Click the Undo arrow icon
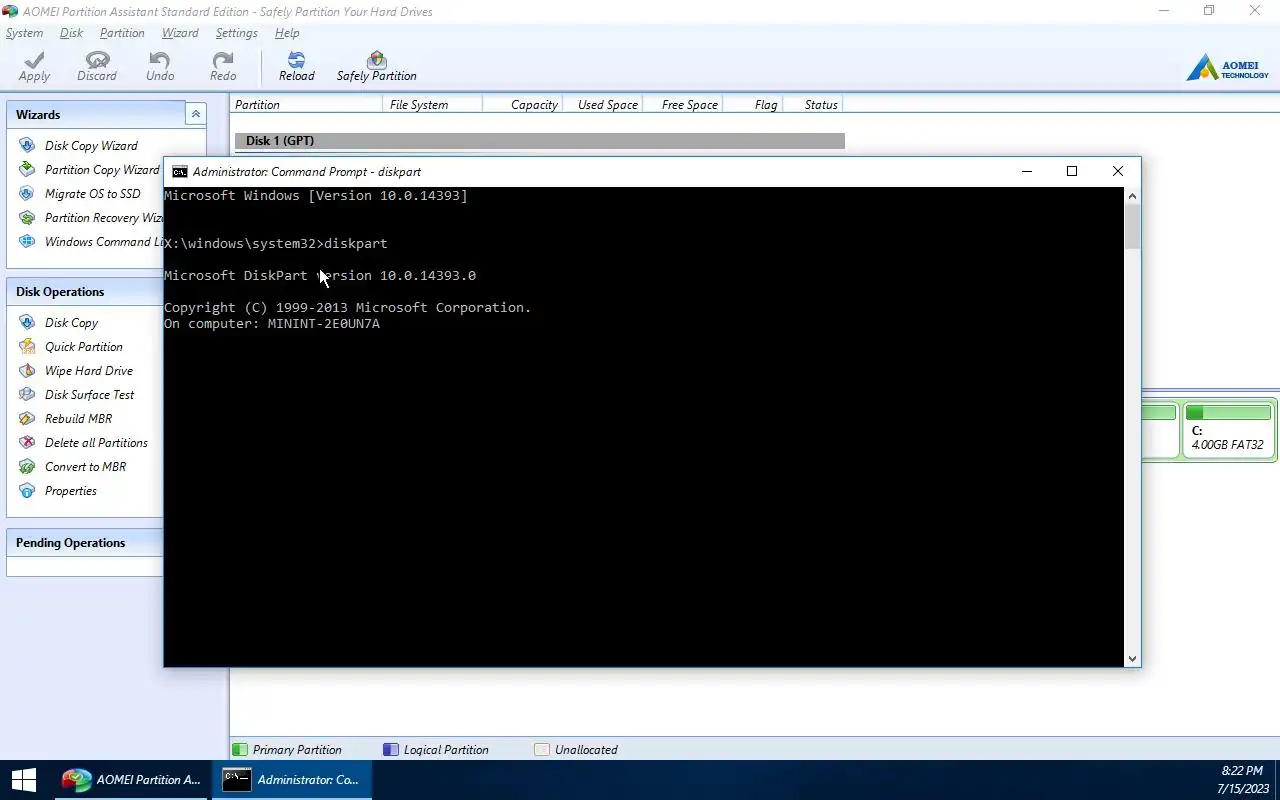1280x800 pixels. pos(160,60)
